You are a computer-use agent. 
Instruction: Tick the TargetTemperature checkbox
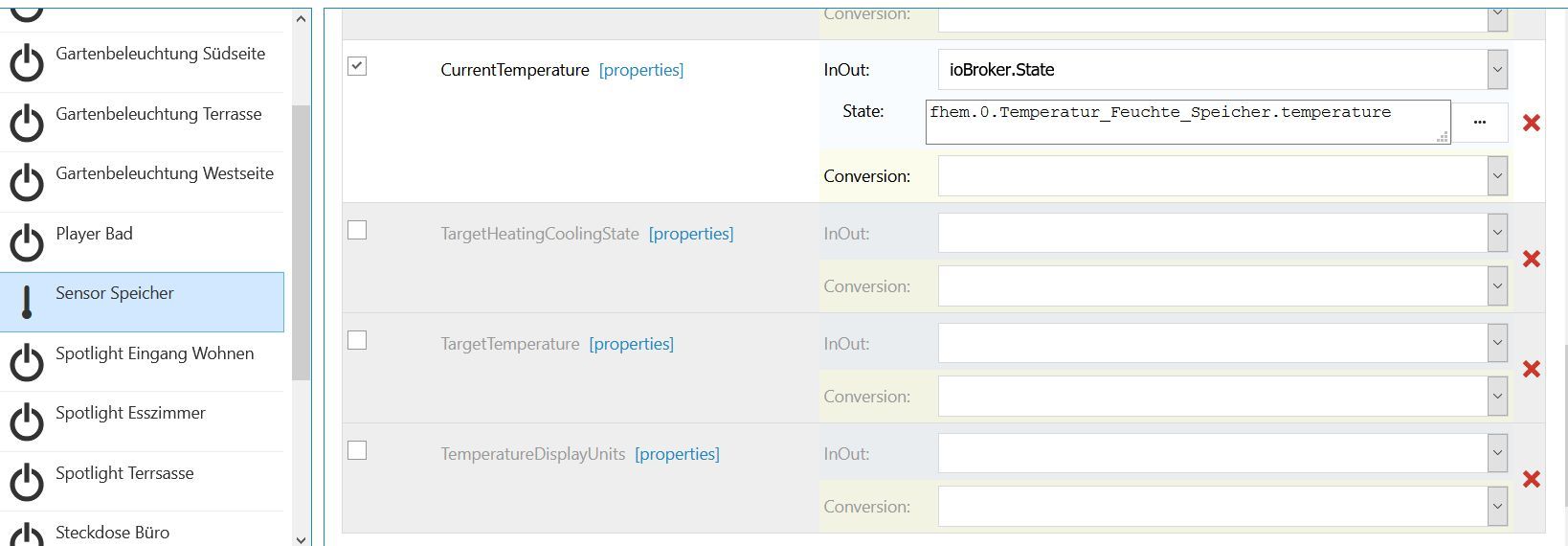pos(357,340)
